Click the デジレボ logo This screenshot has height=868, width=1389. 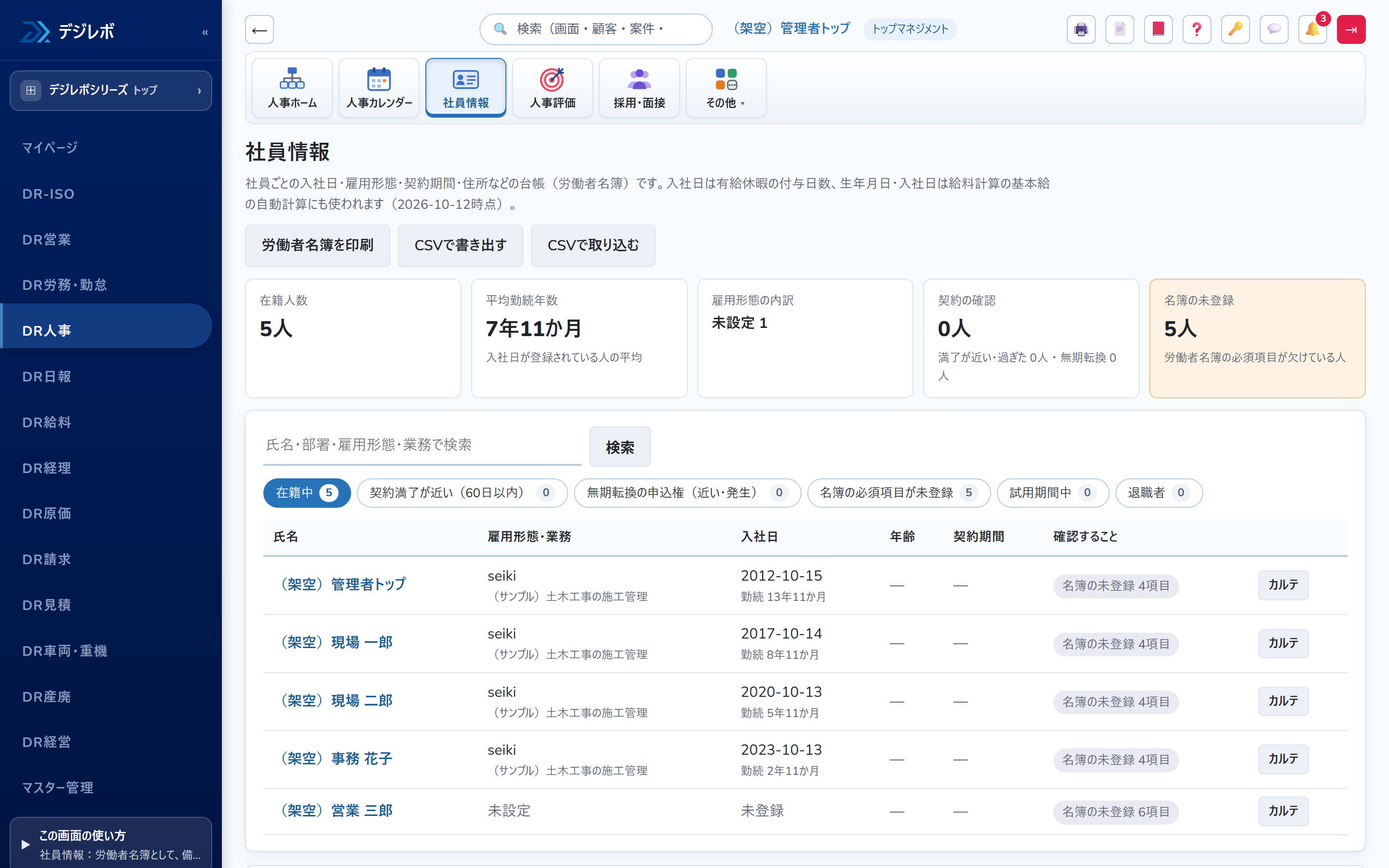tap(68, 31)
